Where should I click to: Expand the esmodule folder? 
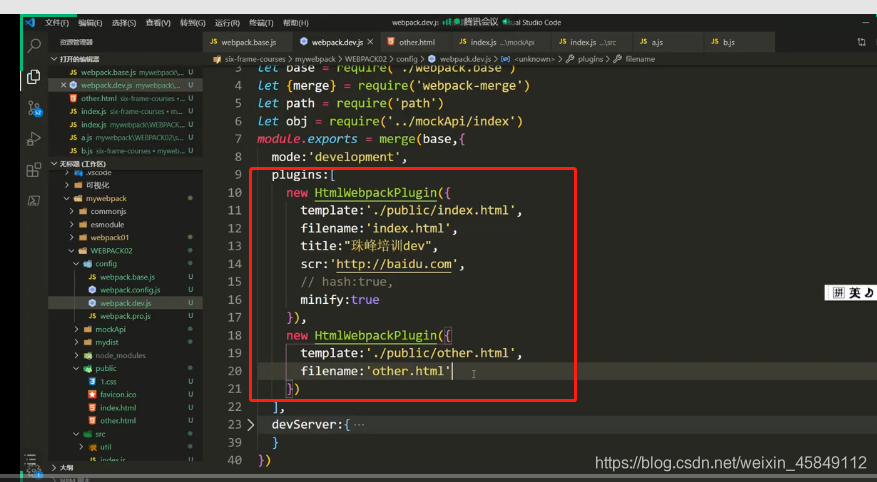[72, 224]
